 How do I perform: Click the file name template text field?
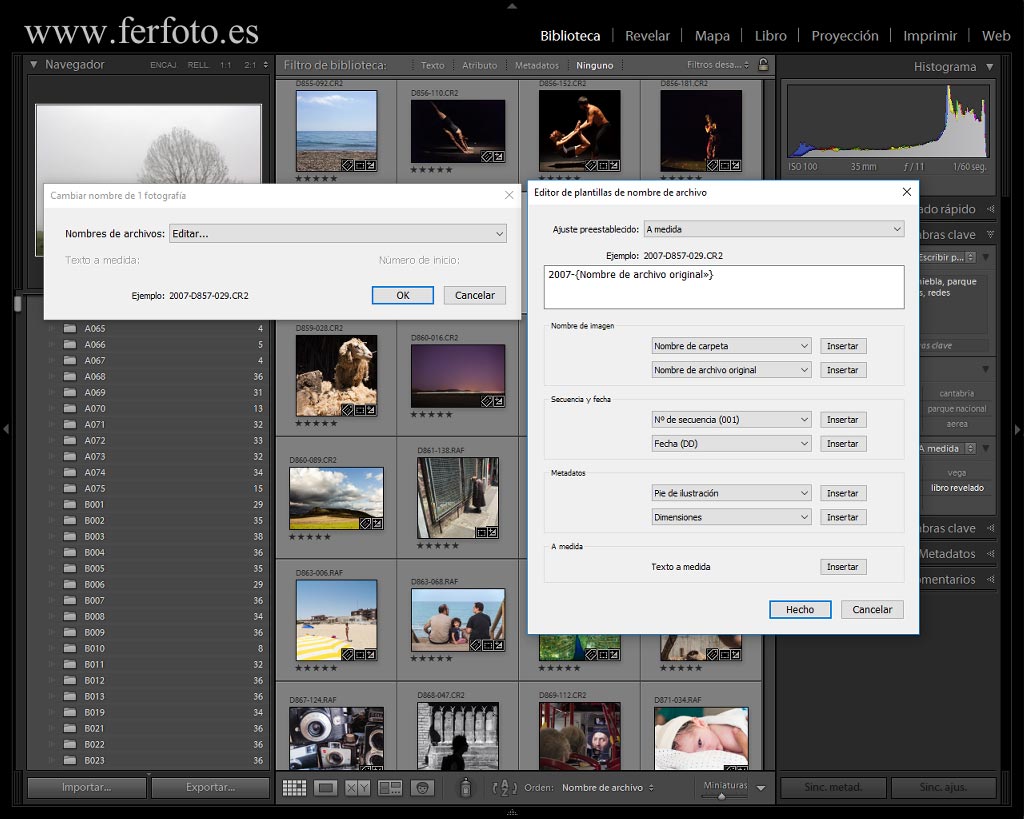[x=724, y=287]
